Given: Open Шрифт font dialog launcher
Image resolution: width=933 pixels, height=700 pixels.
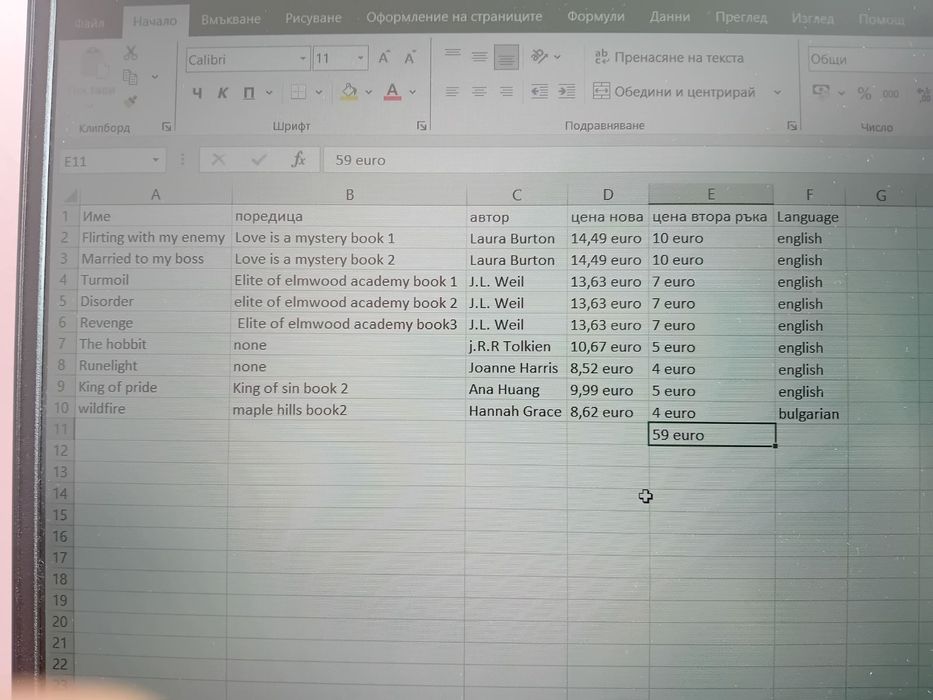Looking at the screenshot, I should click(x=422, y=126).
